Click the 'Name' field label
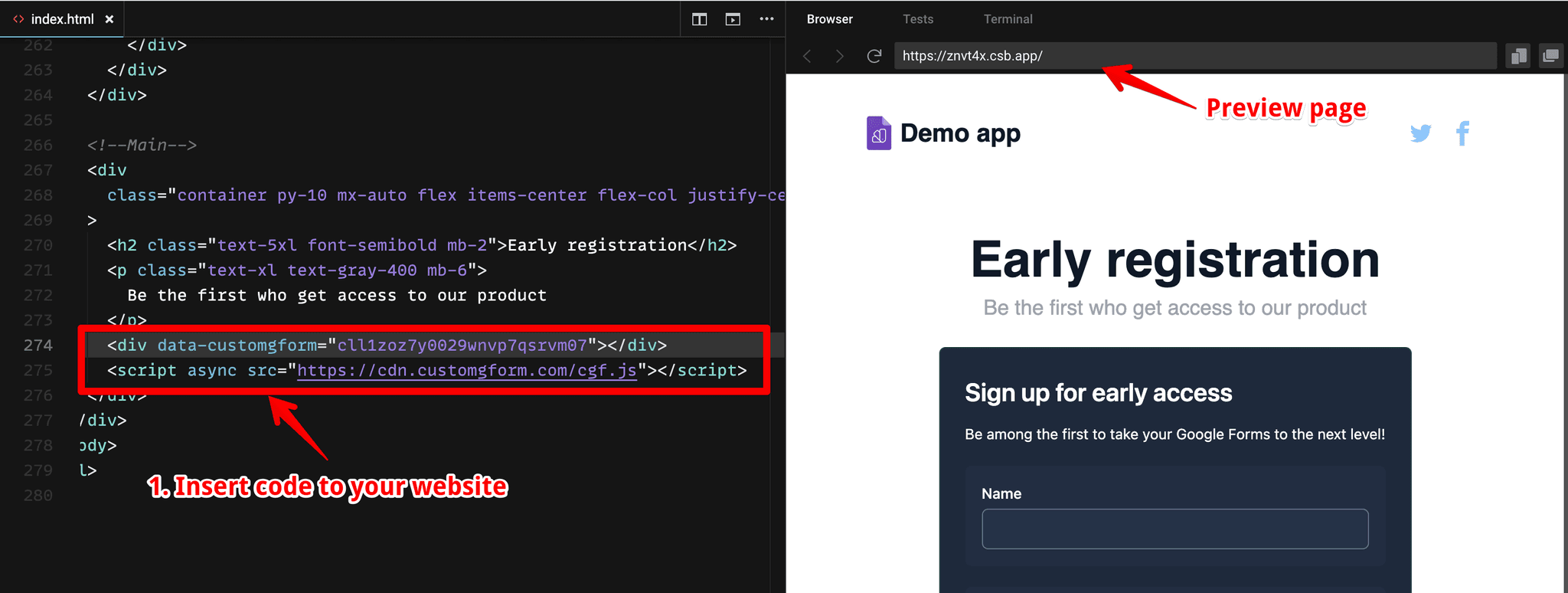Screen dimensions: 1568x593 (x=1001, y=494)
